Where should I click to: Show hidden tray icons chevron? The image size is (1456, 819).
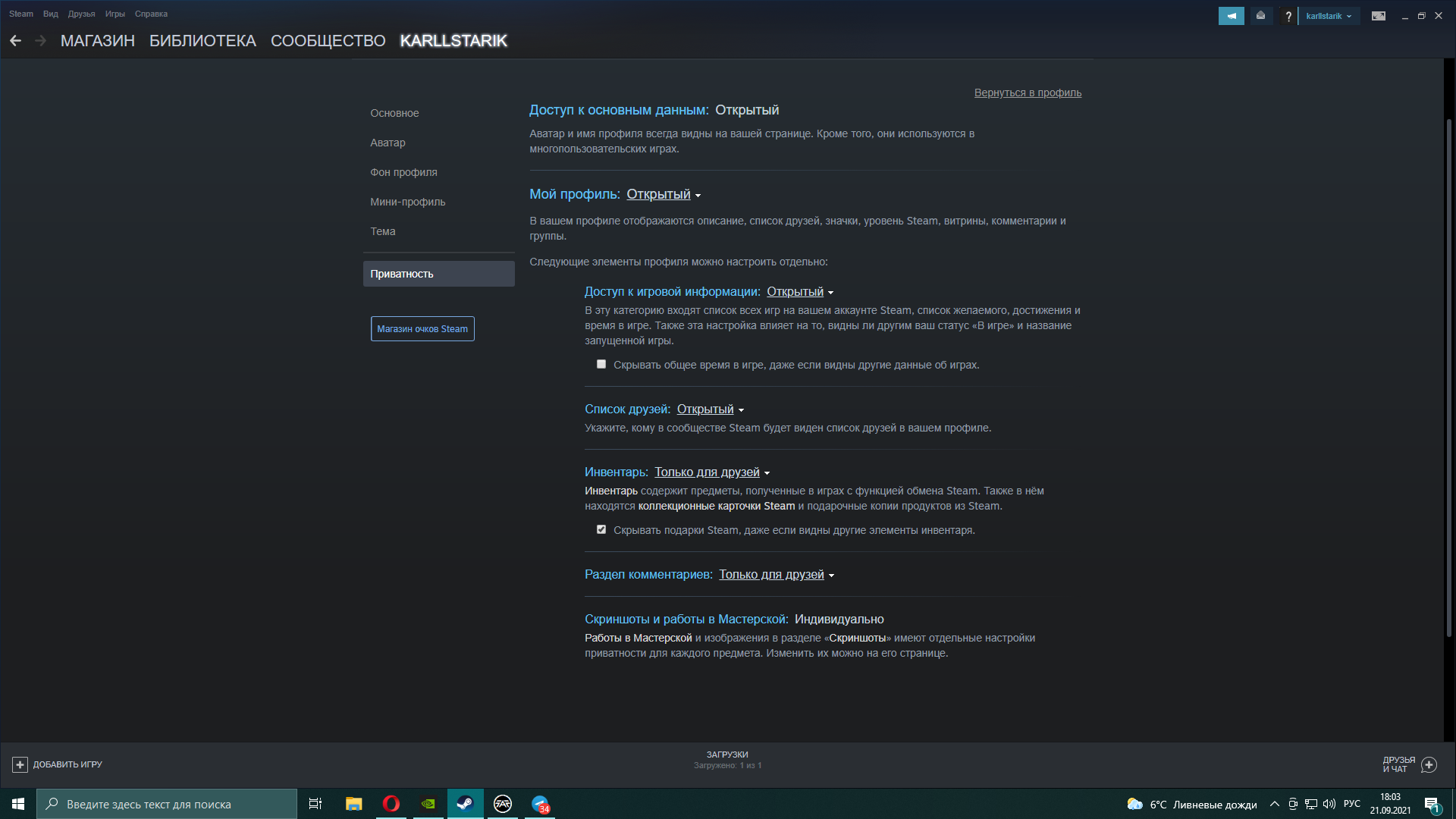[x=1275, y=804]
